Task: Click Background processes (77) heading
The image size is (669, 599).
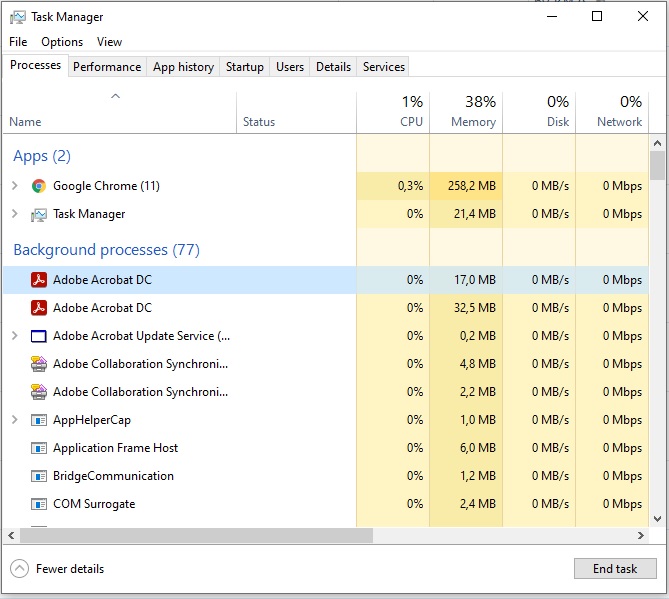Action: tap(106, 250)
